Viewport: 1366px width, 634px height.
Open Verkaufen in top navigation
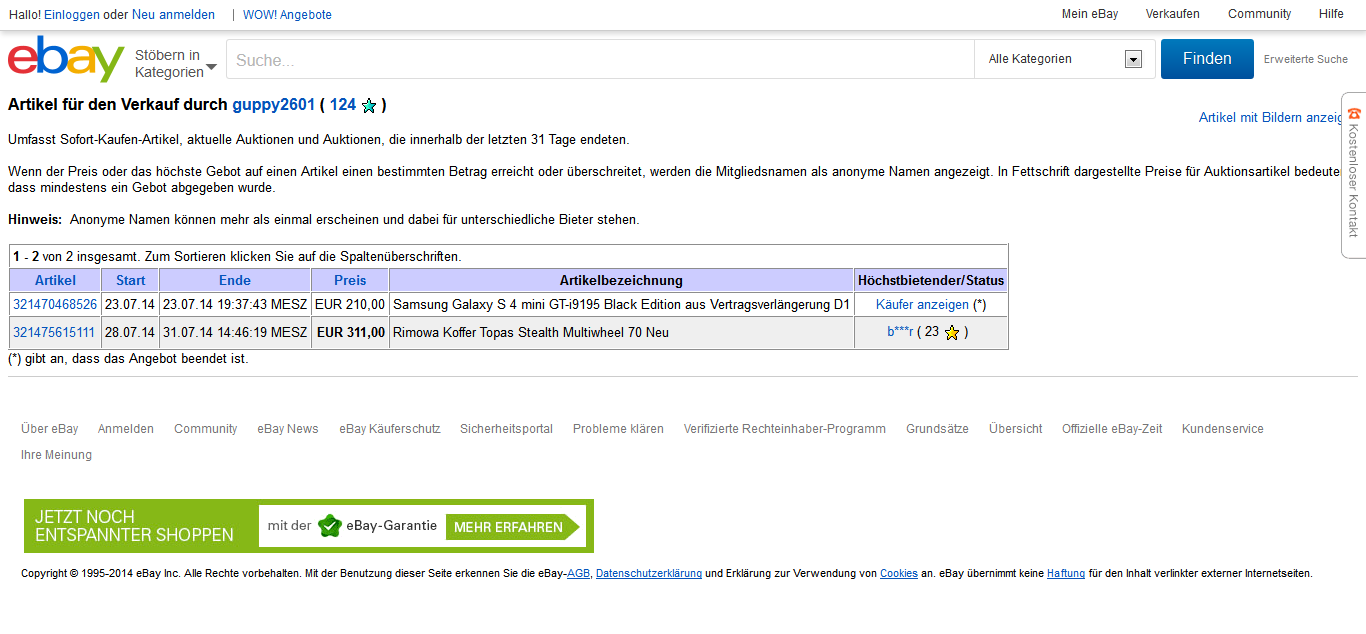click(1173, 14)
